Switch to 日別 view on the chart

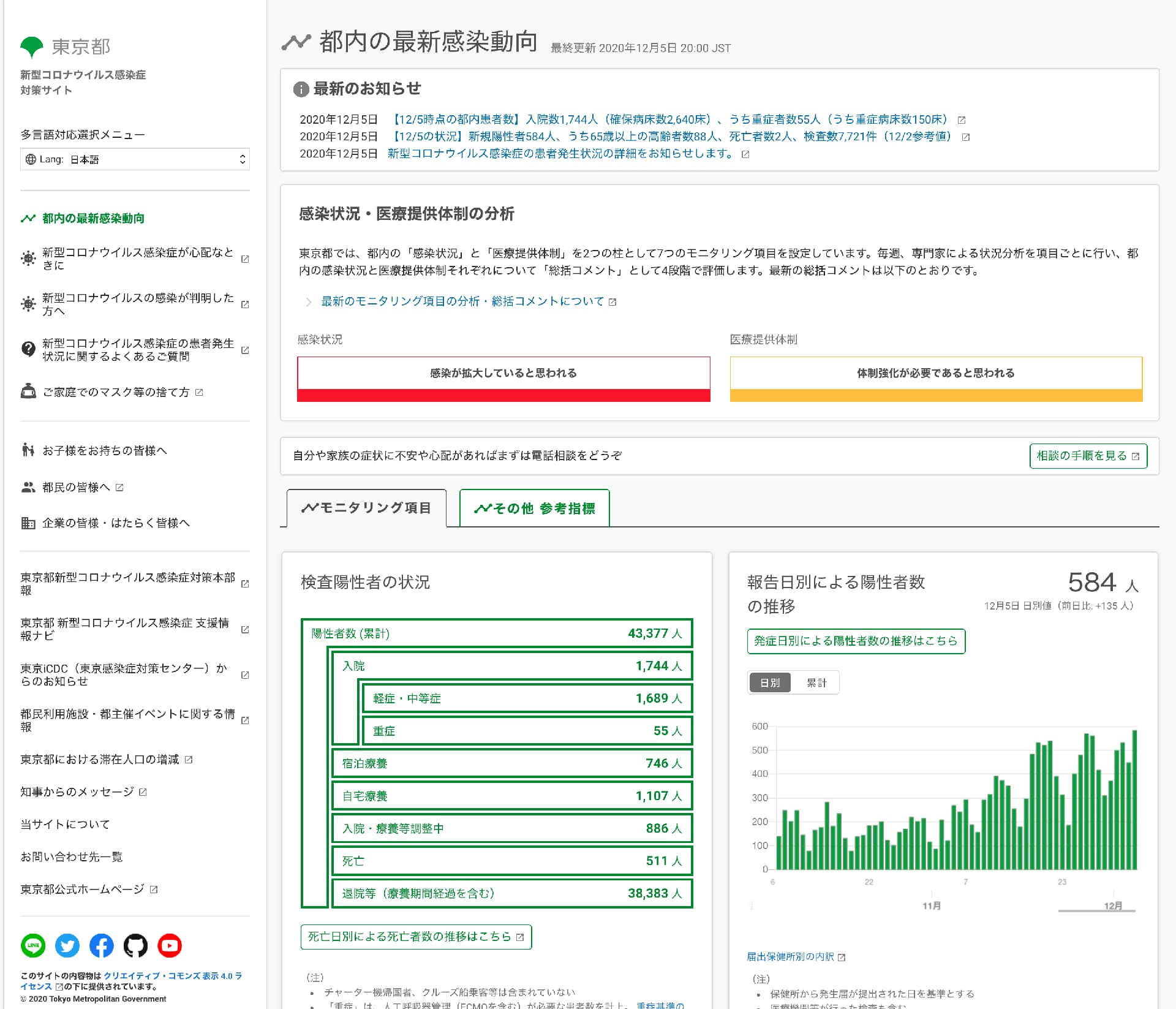(x=769, y=682)
